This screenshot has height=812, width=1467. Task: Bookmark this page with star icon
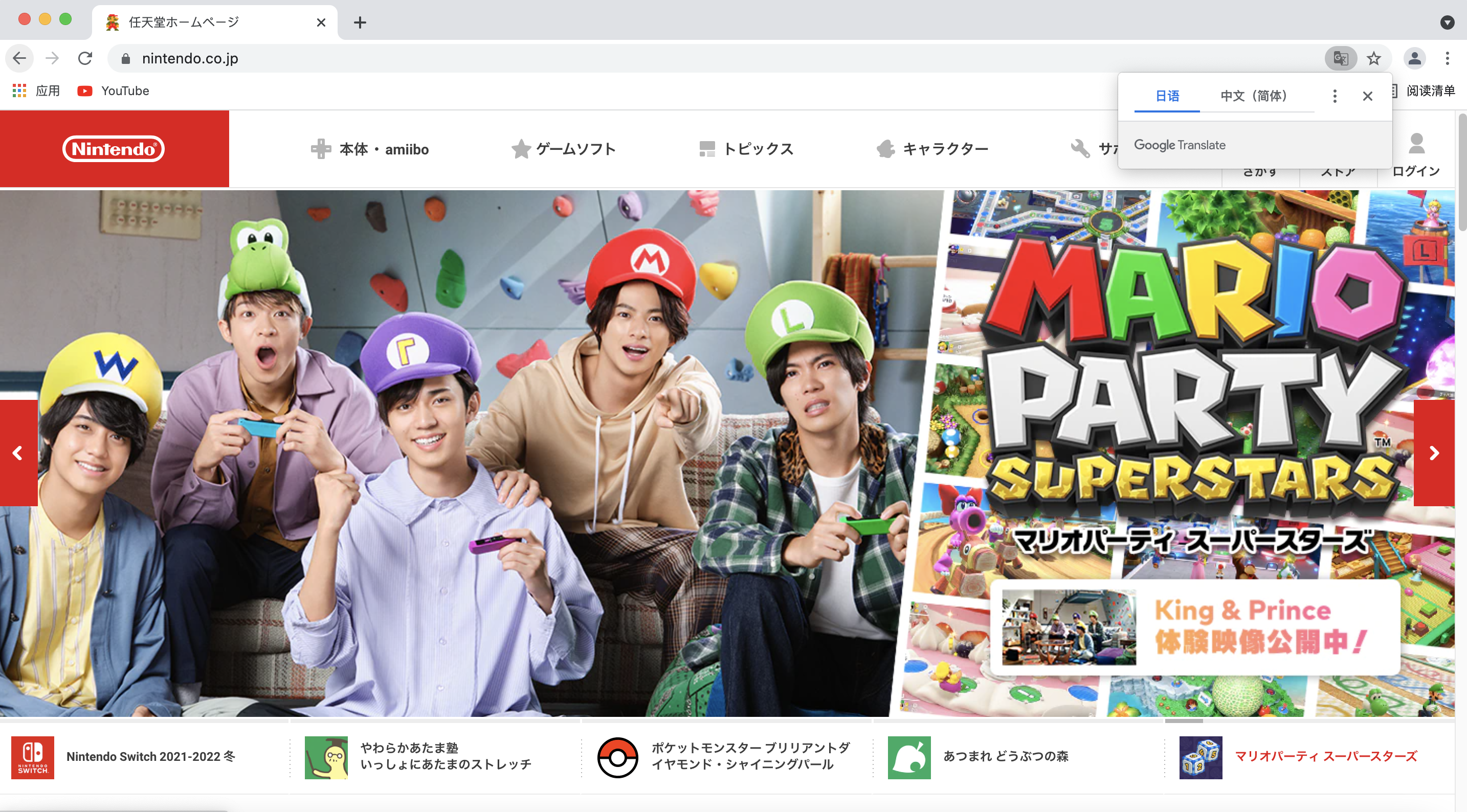[1373, 58]
